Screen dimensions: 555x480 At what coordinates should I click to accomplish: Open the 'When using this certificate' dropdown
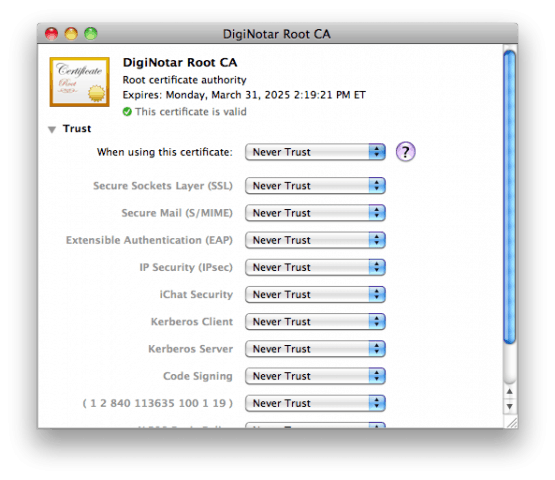click(x=315, y=152)
